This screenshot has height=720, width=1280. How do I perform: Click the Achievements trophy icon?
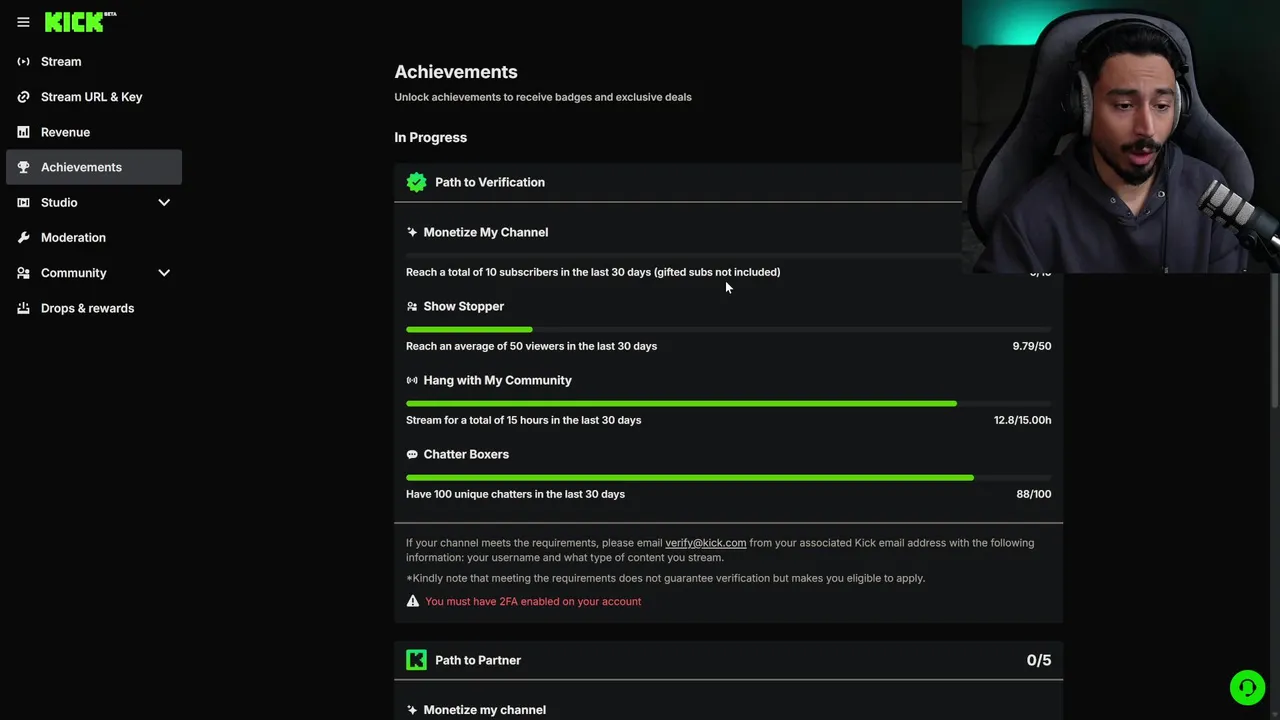tap(23, 167)
